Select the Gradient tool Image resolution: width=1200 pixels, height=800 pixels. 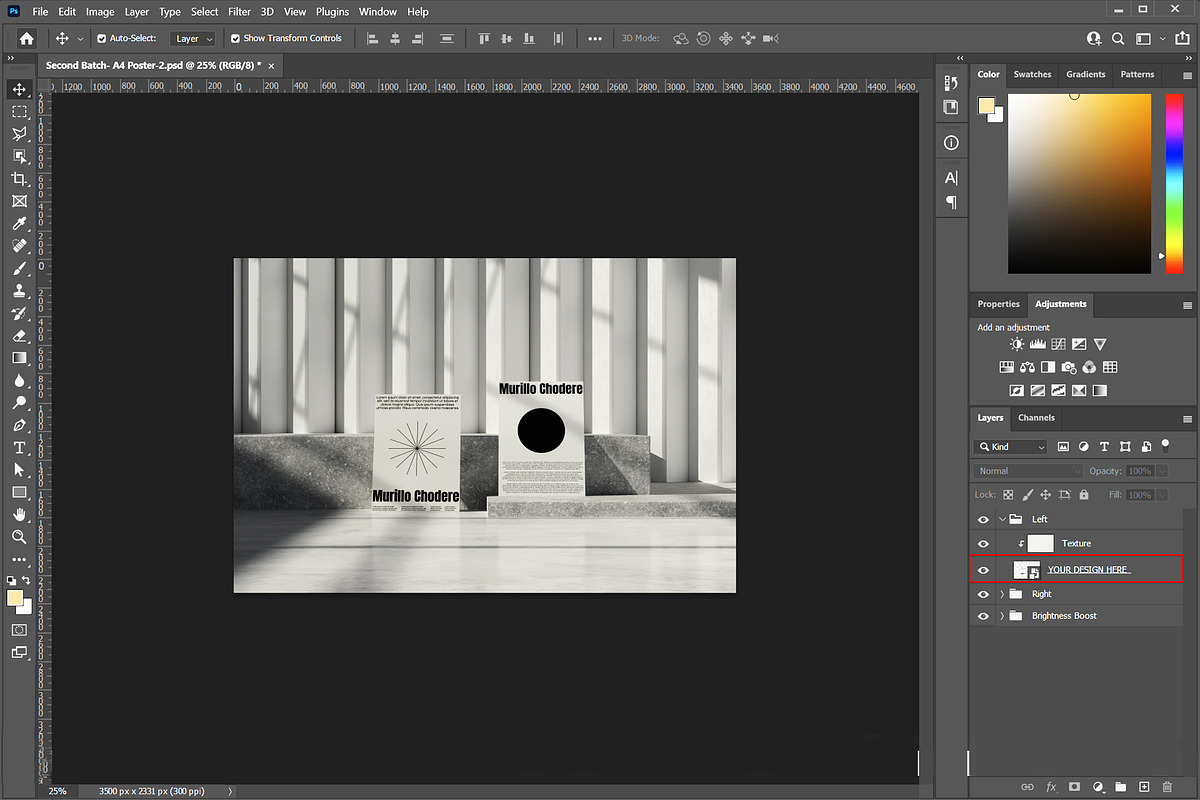19,358
